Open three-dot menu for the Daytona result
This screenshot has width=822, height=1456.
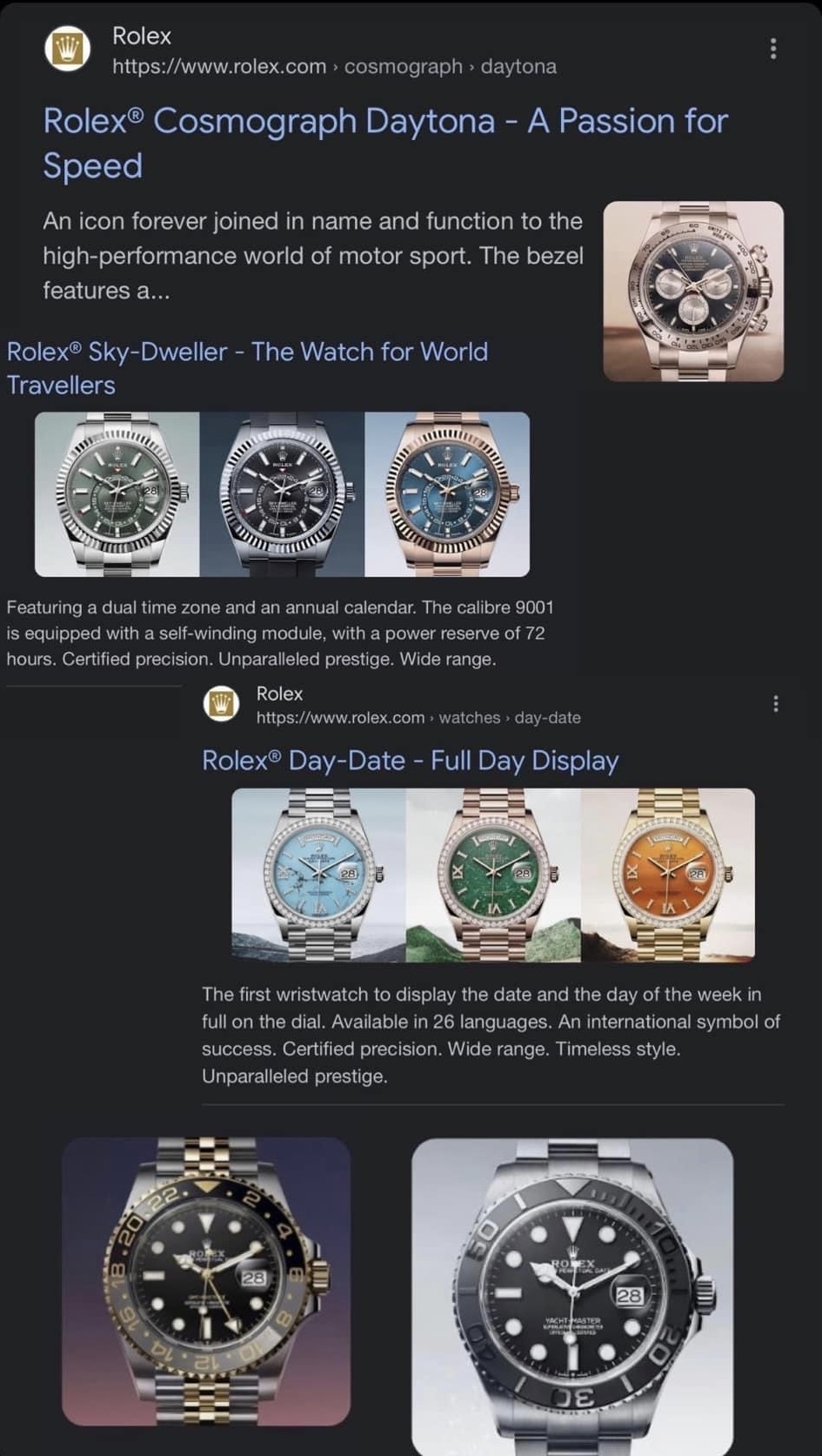(x=772, y=49)
